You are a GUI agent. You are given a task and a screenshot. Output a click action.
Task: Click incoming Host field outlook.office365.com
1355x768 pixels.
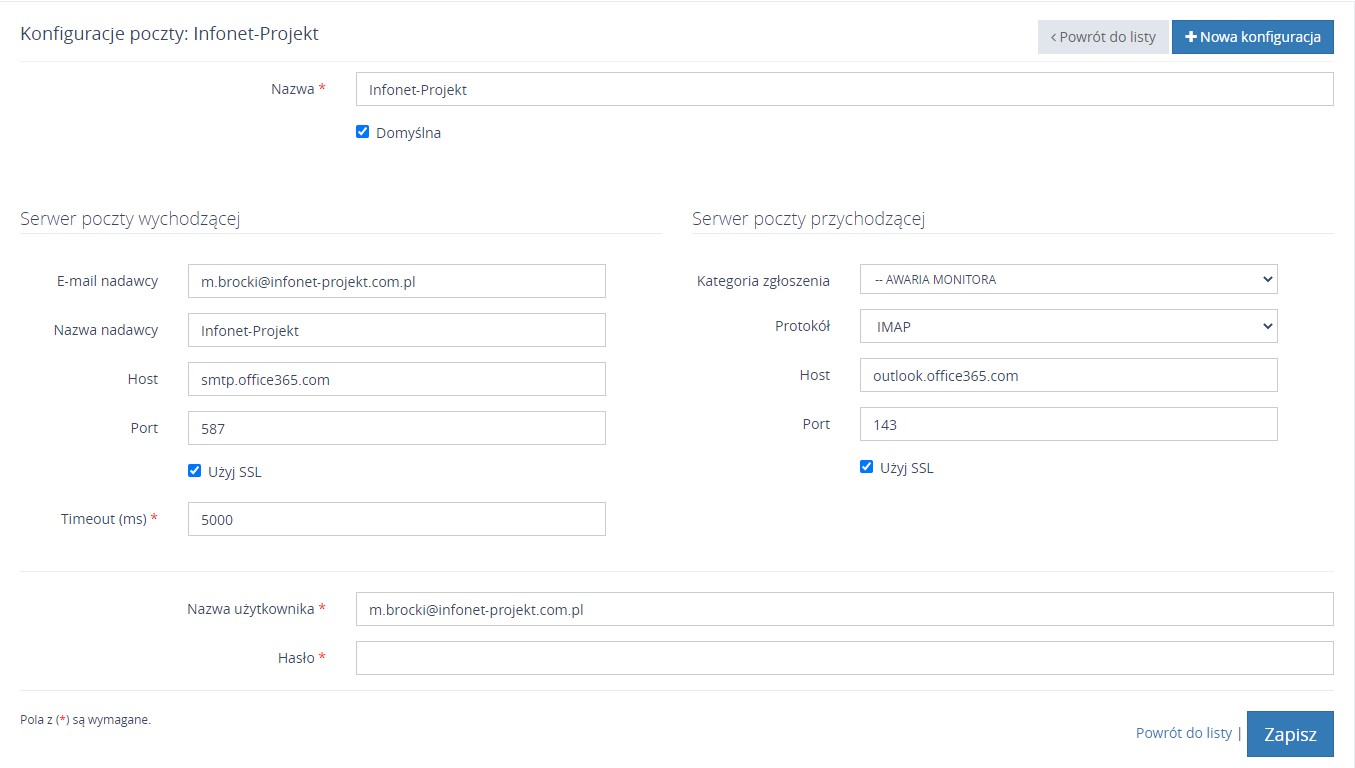pos(1069,375)
